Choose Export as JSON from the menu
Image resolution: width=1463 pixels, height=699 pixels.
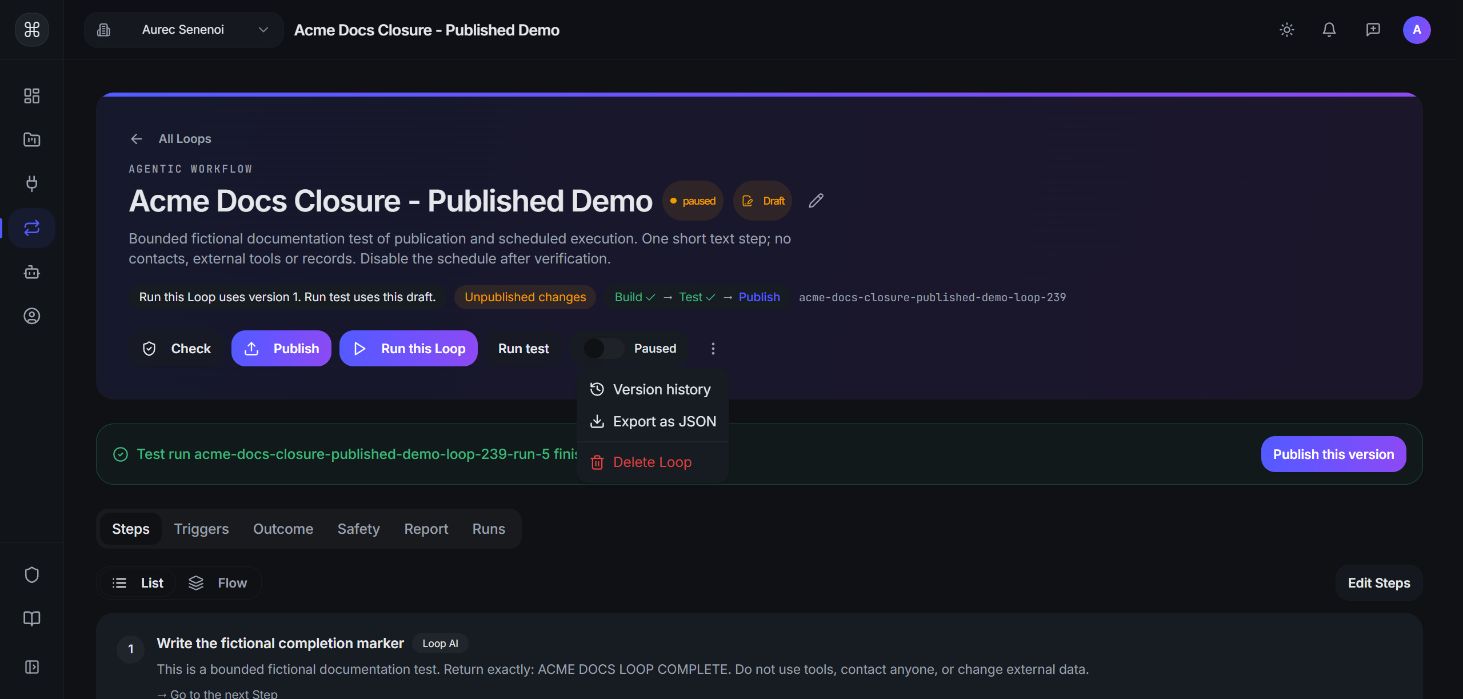point(652,421)
